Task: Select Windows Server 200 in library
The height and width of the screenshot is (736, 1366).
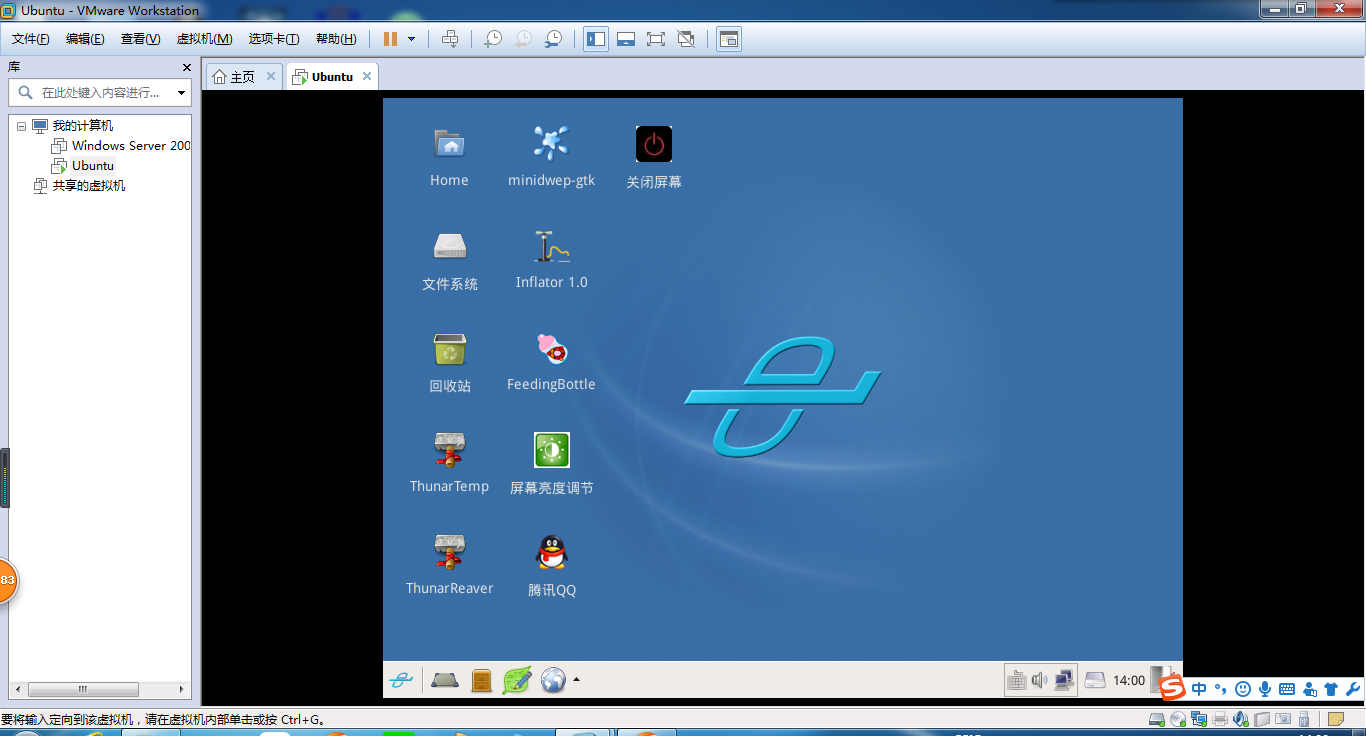Action: click(x=121, y=146)
